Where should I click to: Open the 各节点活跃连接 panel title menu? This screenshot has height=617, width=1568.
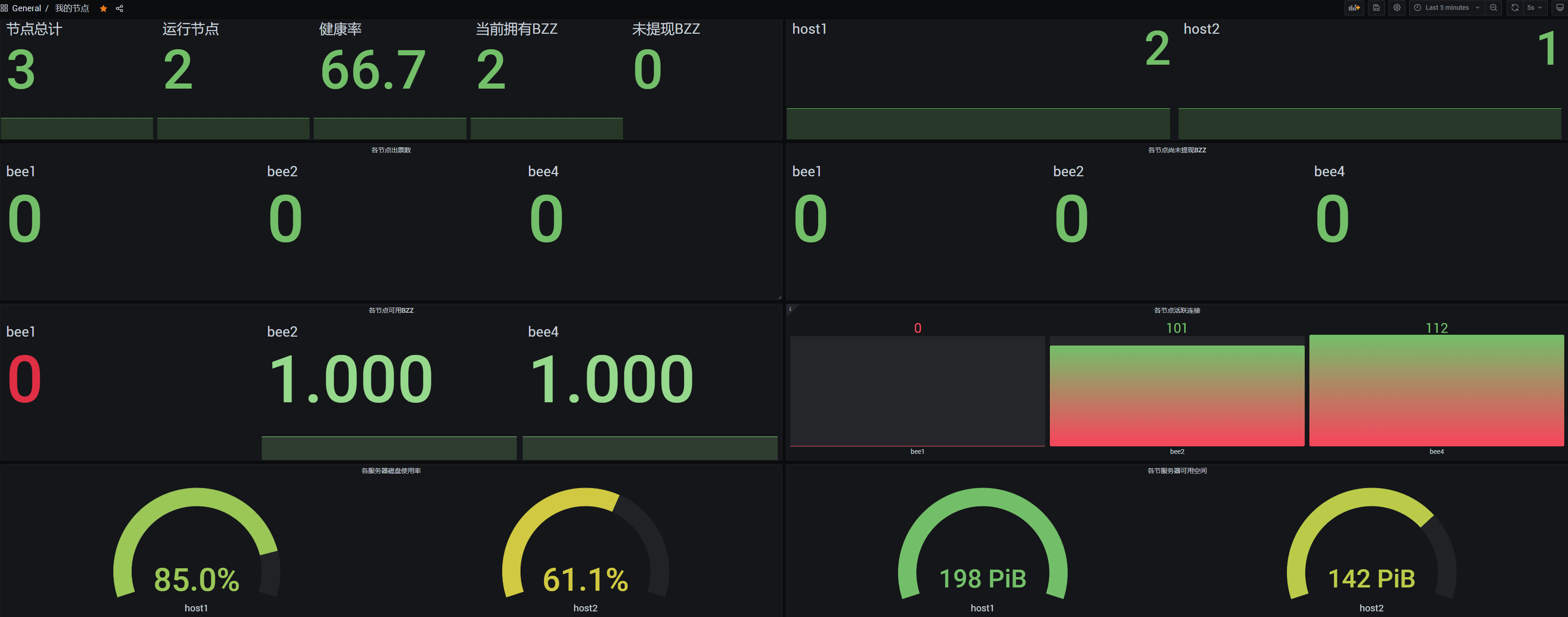tap(1177, 310)
